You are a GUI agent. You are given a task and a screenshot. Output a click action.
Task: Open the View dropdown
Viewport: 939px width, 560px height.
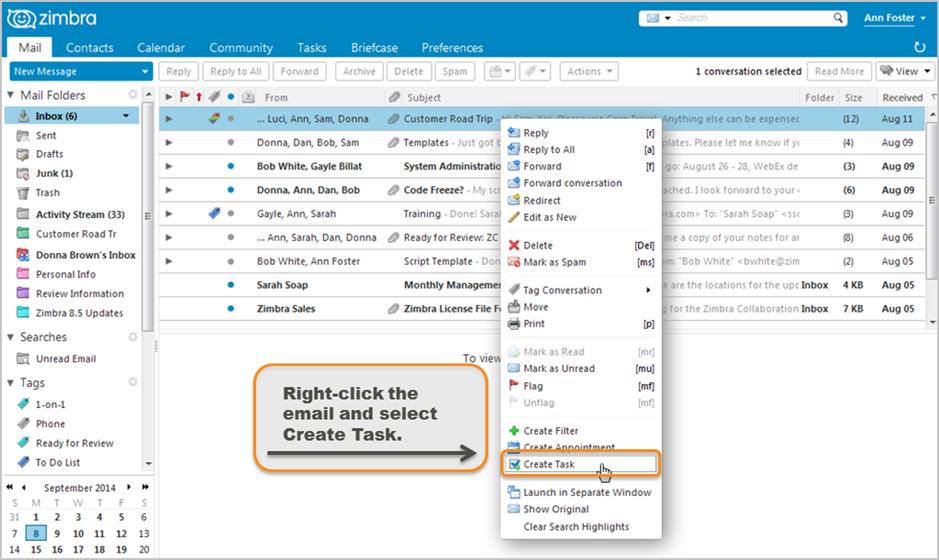(905, 71)
